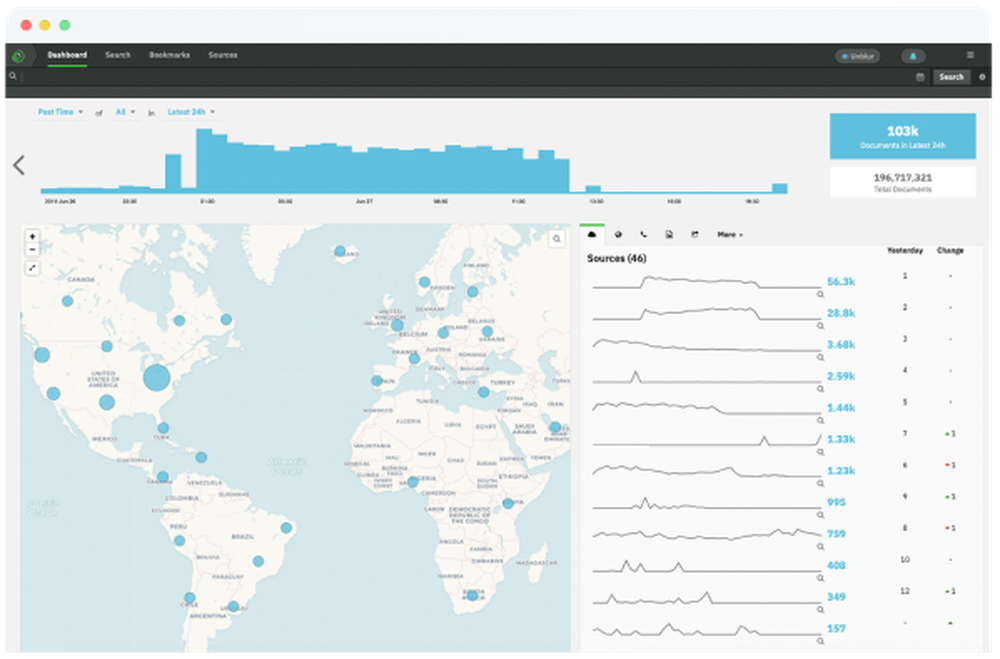Open the Post Time dropdown
Image resolution: width=1000 pixels, height=659 pixels.
coord(60,112)
